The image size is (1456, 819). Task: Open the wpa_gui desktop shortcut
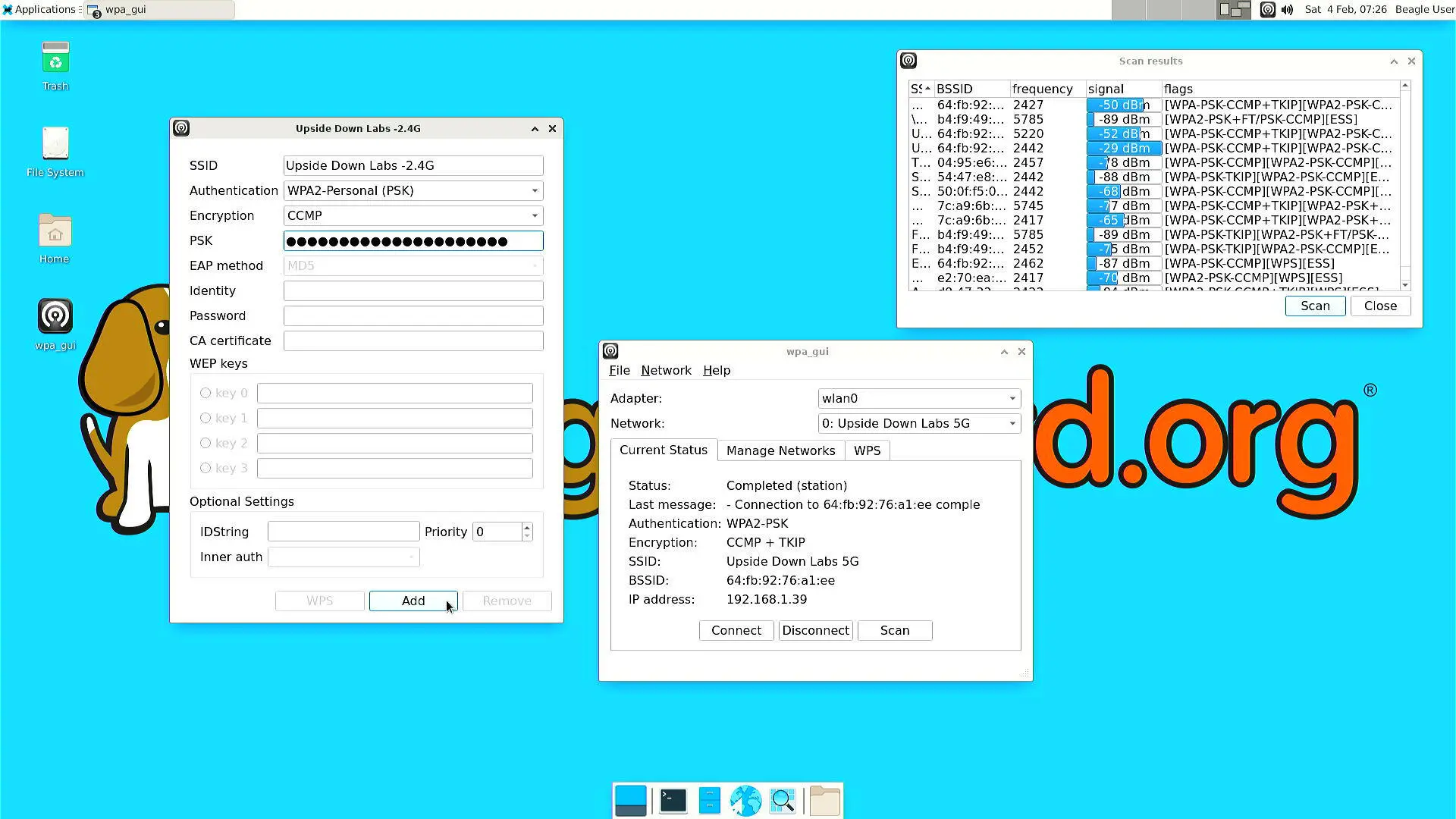(55, 315)
